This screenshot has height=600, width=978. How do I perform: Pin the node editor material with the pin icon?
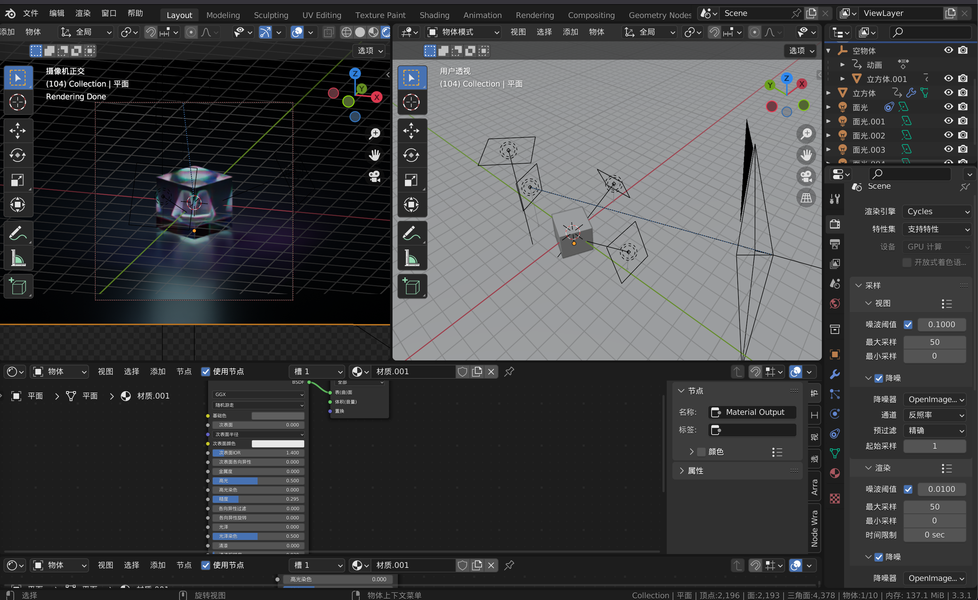coord(509,372)
